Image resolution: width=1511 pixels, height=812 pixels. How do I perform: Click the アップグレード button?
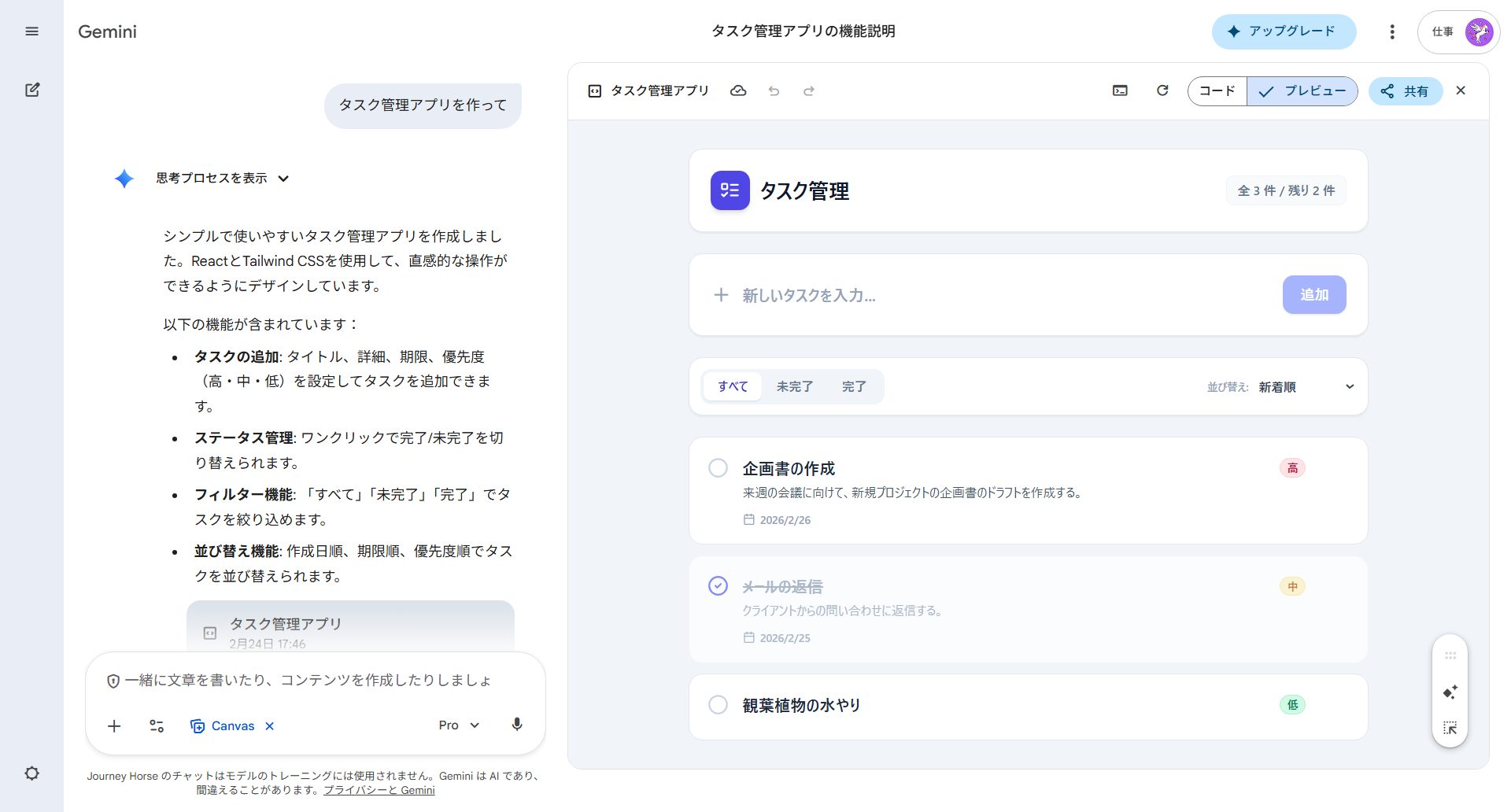coord(1284,31)
